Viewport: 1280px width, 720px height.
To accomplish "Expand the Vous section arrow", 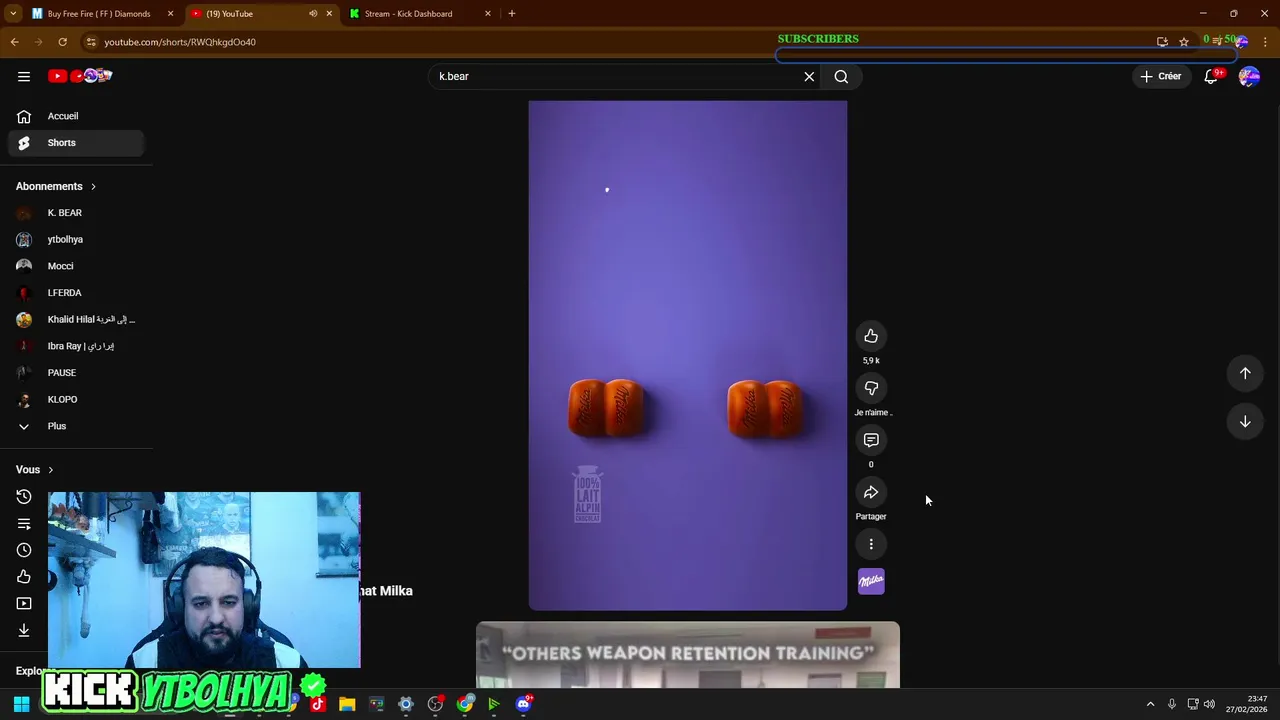I will (x=51, y=470).
